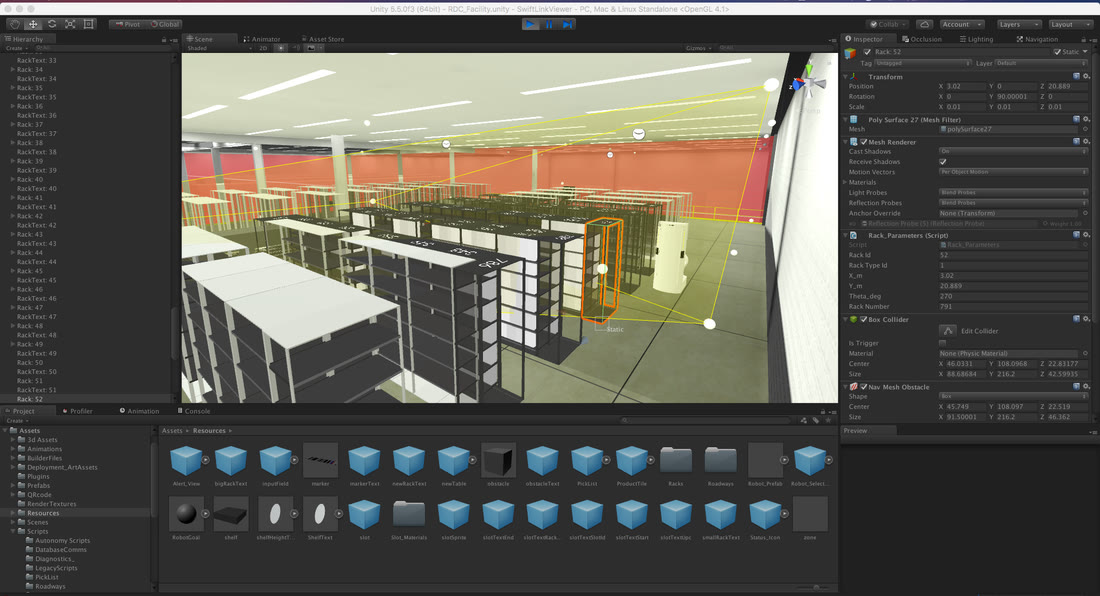Select the Move tool in toolbar
The width and height of the screenshot is (1100, 596).
pyautogui.click(x=33, y=24)
